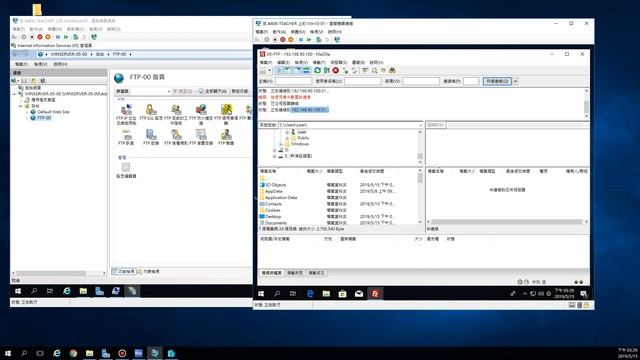
Task: Open FTP Firewall Support icon in IIS
Action: pos(201,109)
